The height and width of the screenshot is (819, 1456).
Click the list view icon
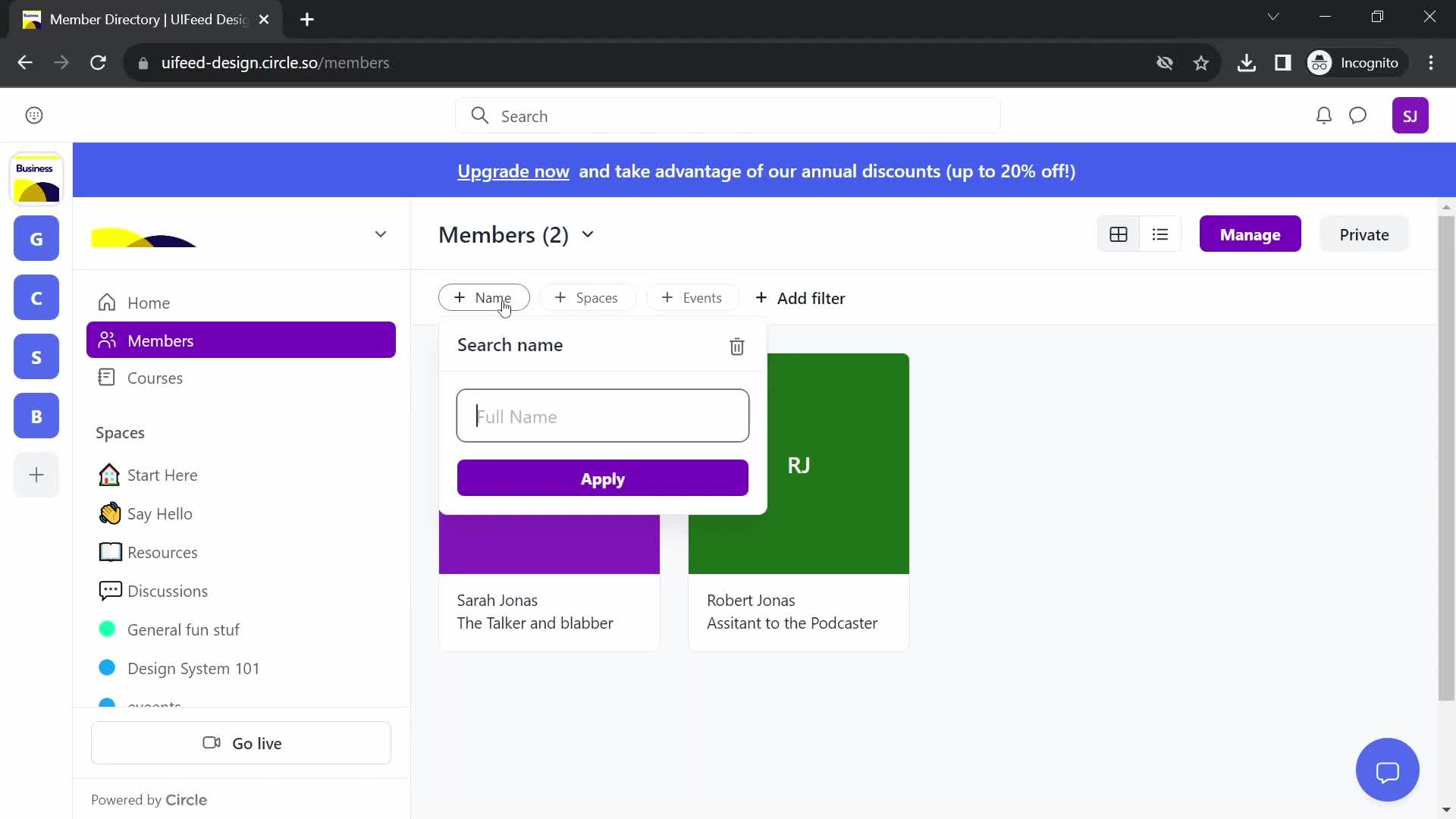pos(1161,233)
